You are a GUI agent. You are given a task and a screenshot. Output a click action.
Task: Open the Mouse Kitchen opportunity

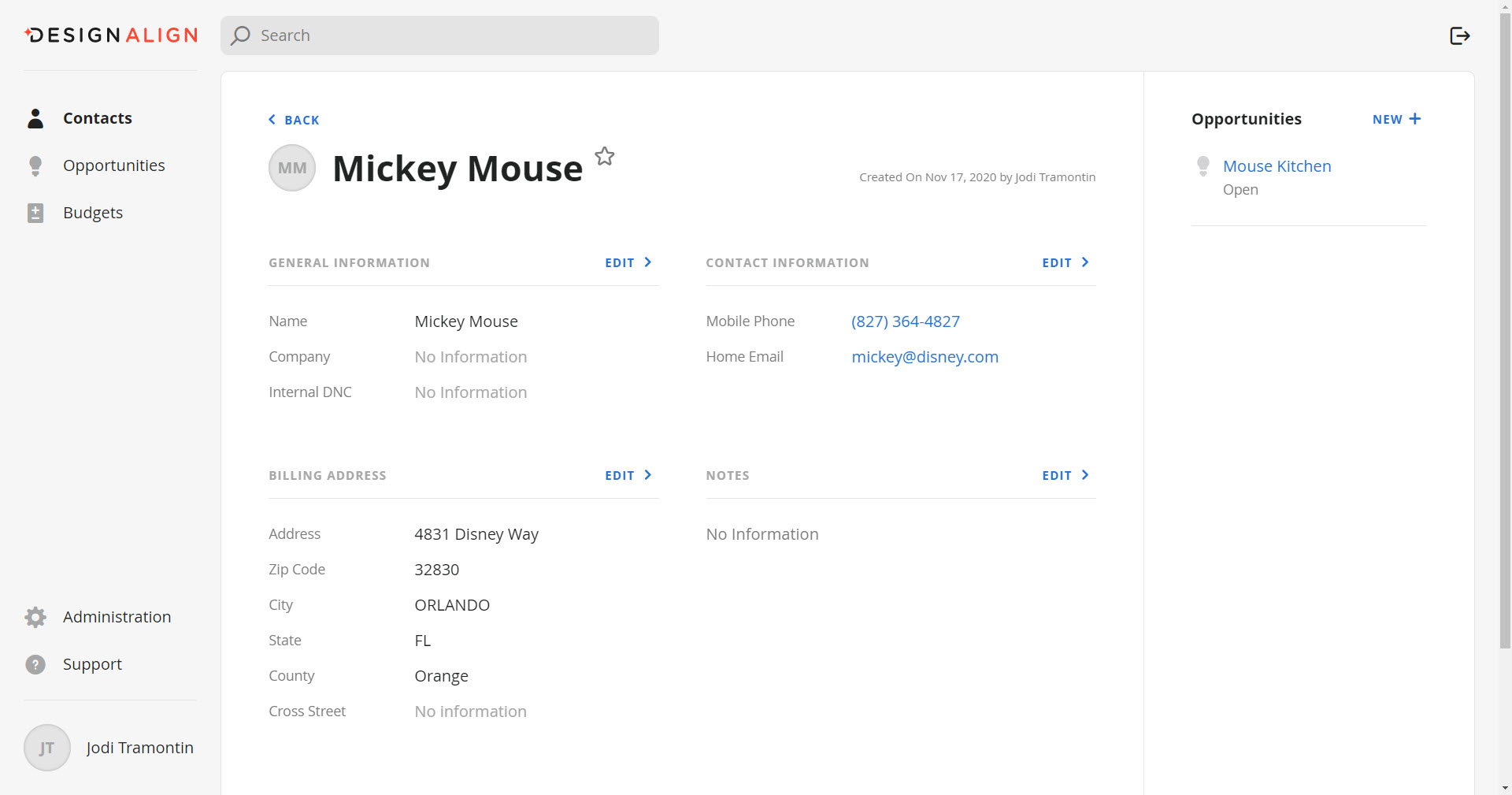tap(1277, 166)
